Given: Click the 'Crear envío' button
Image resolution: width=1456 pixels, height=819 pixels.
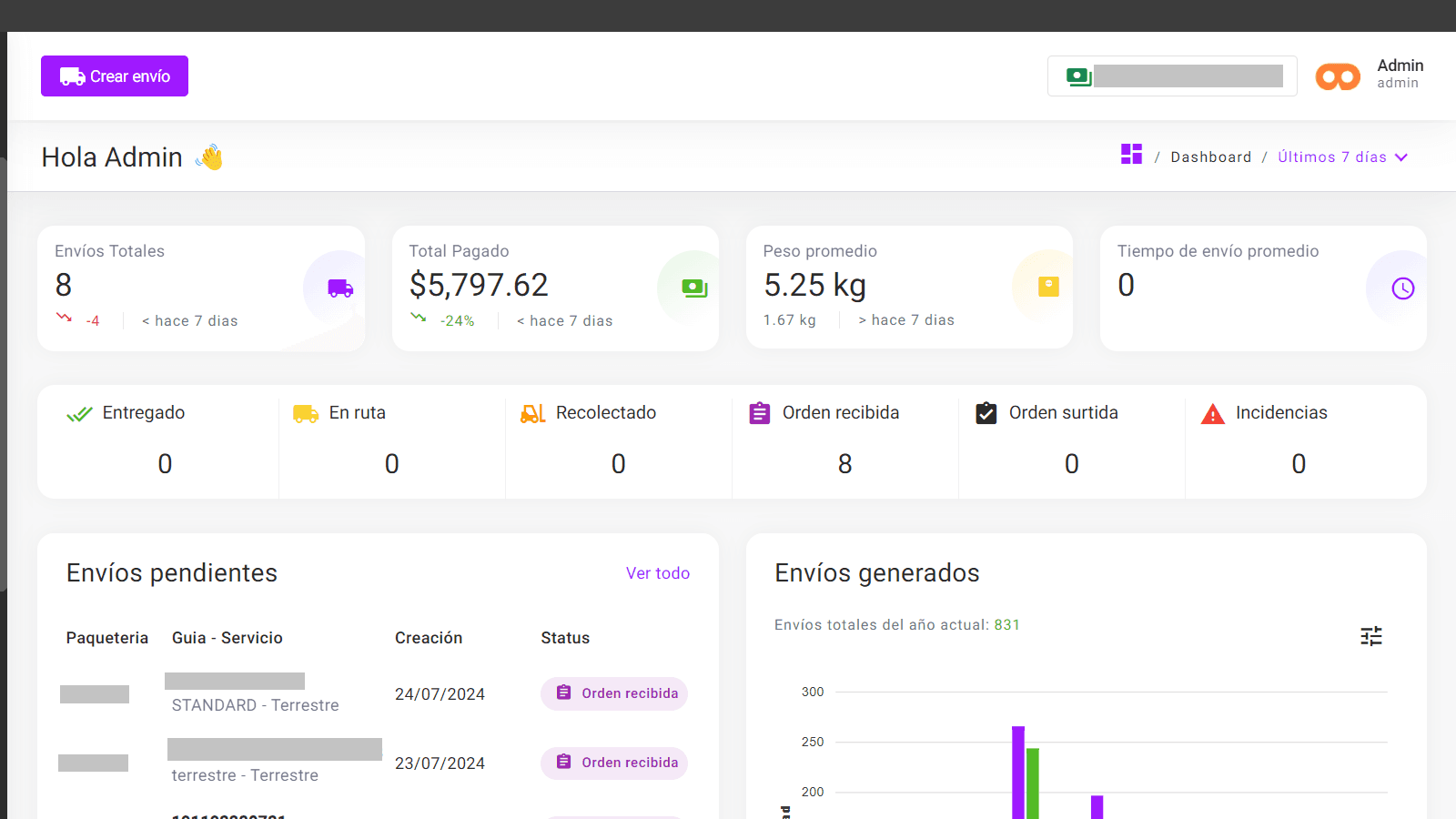Looking at the screenshot, I should pyautogui.click(x=114, y=76).
